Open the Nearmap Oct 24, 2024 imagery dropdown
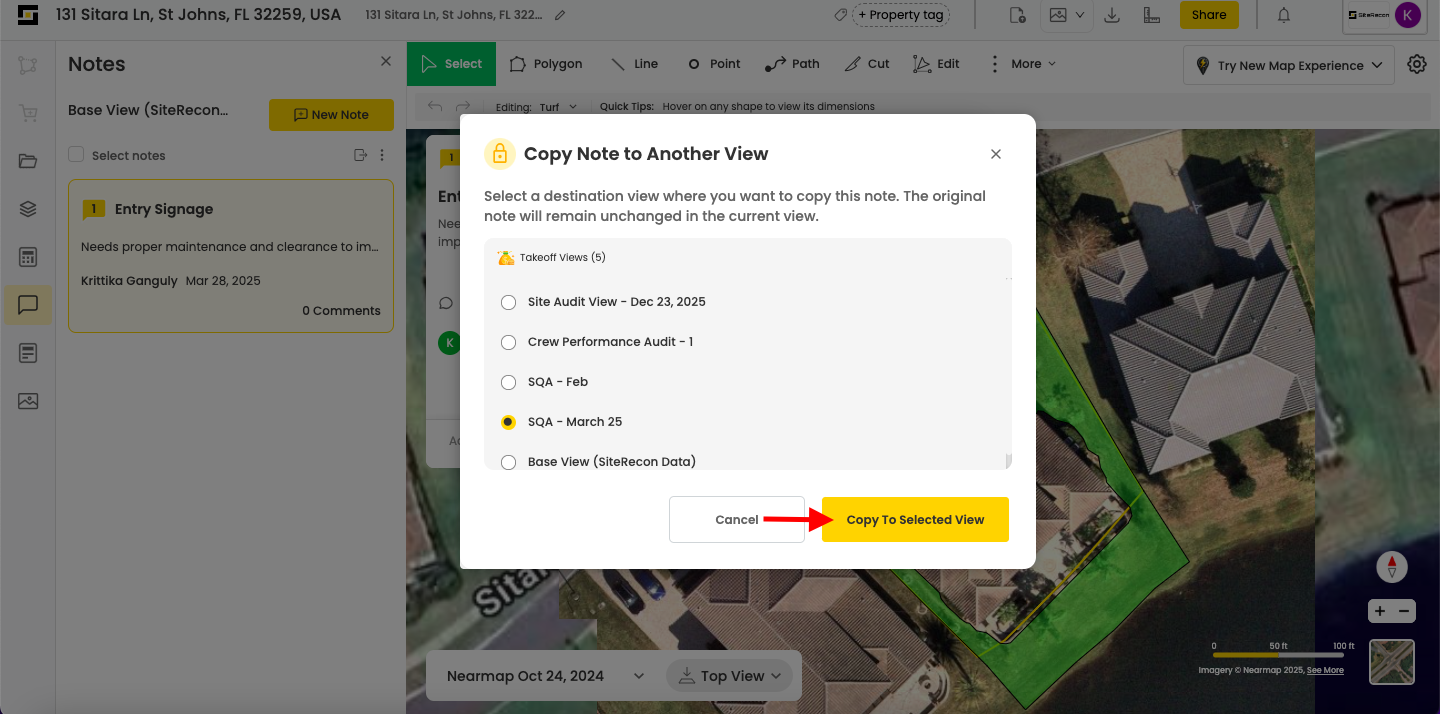The width and height of the screenshot is (1440, 714). pyautogui.click(x=545, y=676)
